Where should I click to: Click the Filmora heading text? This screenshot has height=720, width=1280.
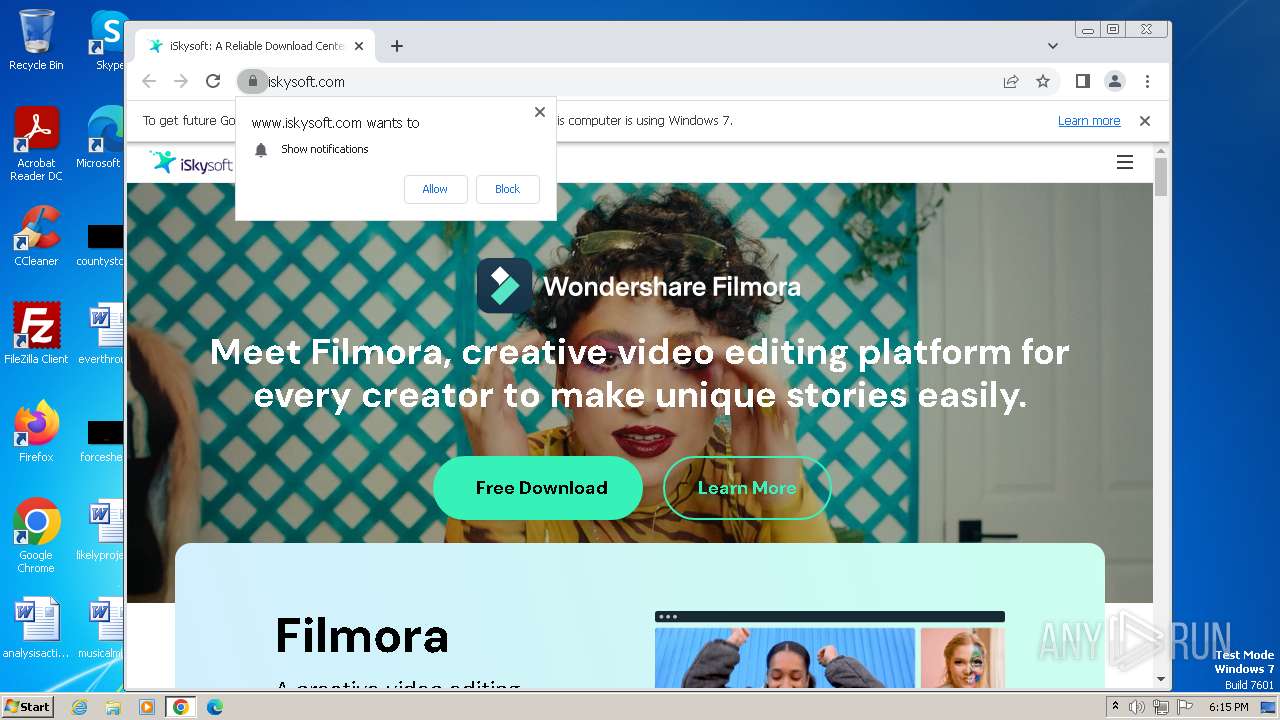pyautogui.click(x=362, y=635)
